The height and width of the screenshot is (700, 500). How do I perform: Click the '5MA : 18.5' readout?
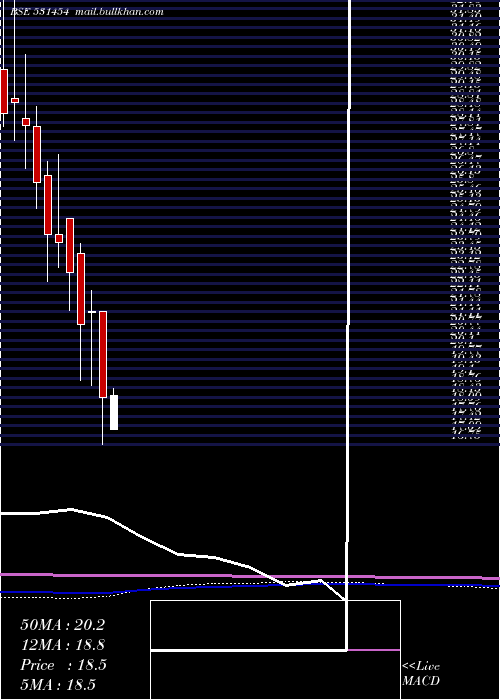58,685
